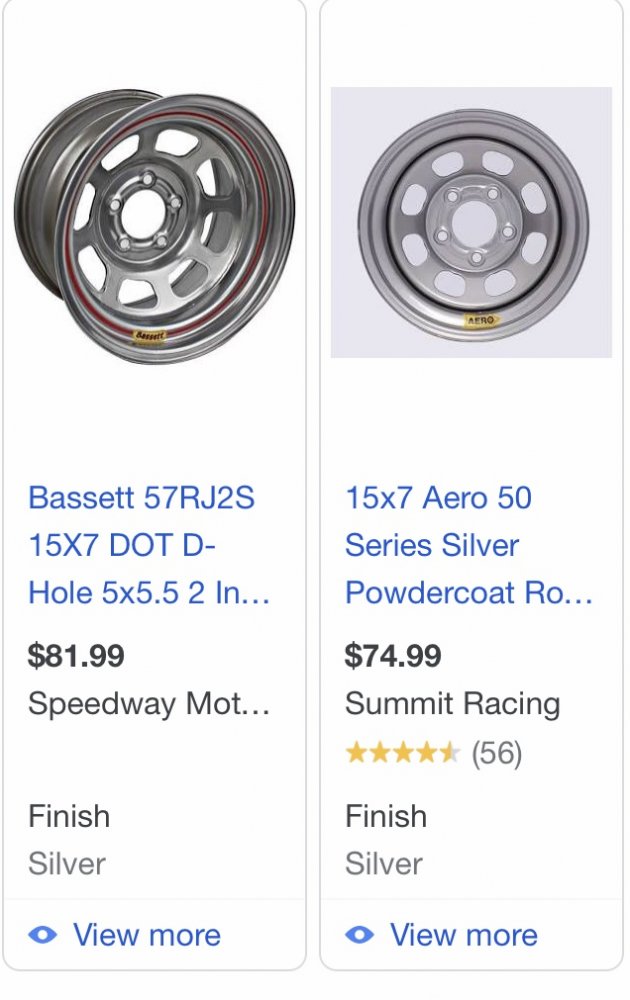This screenshot has height=1000, width=630.
Task: Click the Silver finish value on the Aero card
Action: (384, 864)
